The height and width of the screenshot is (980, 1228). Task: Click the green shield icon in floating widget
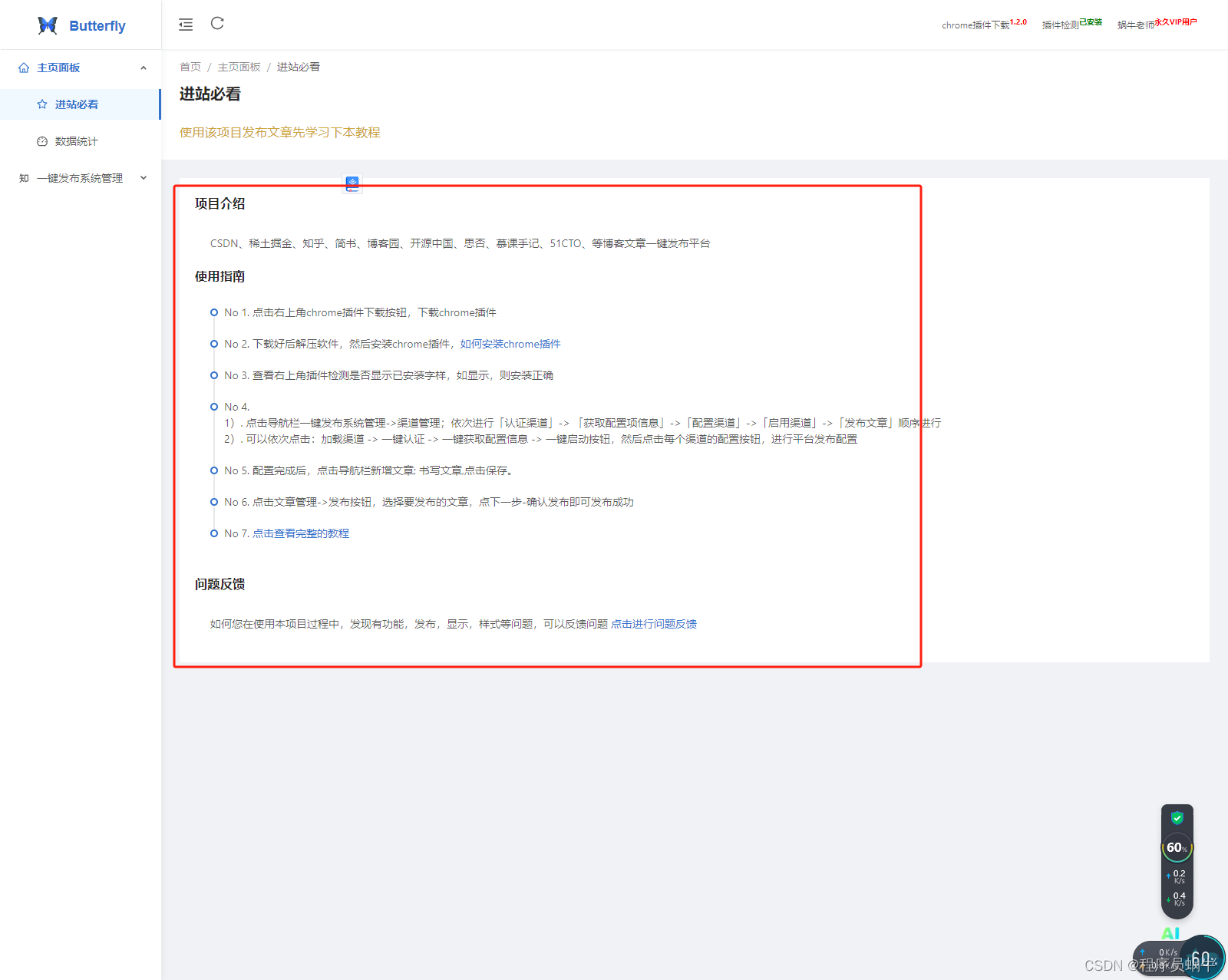[1177, 818]
